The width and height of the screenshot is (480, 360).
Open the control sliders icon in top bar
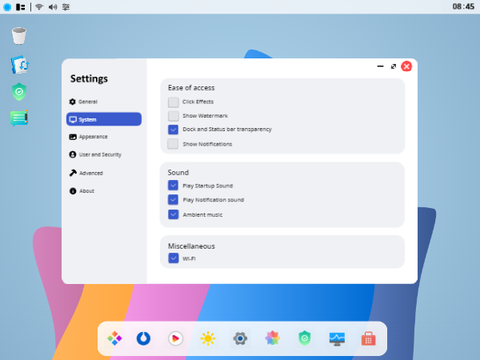(66, 7)
